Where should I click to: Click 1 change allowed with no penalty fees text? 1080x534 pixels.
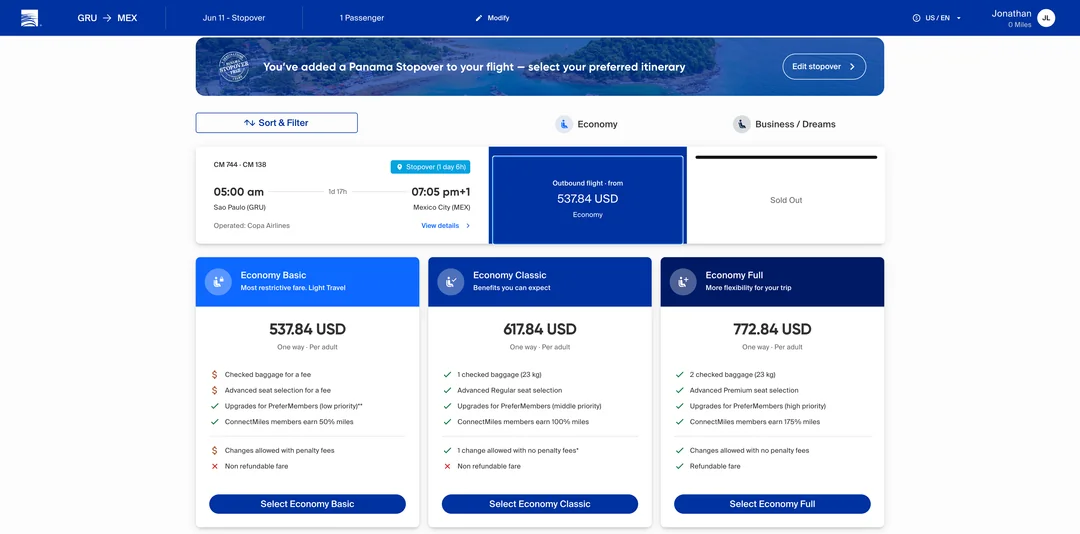(x=518, y=451)
